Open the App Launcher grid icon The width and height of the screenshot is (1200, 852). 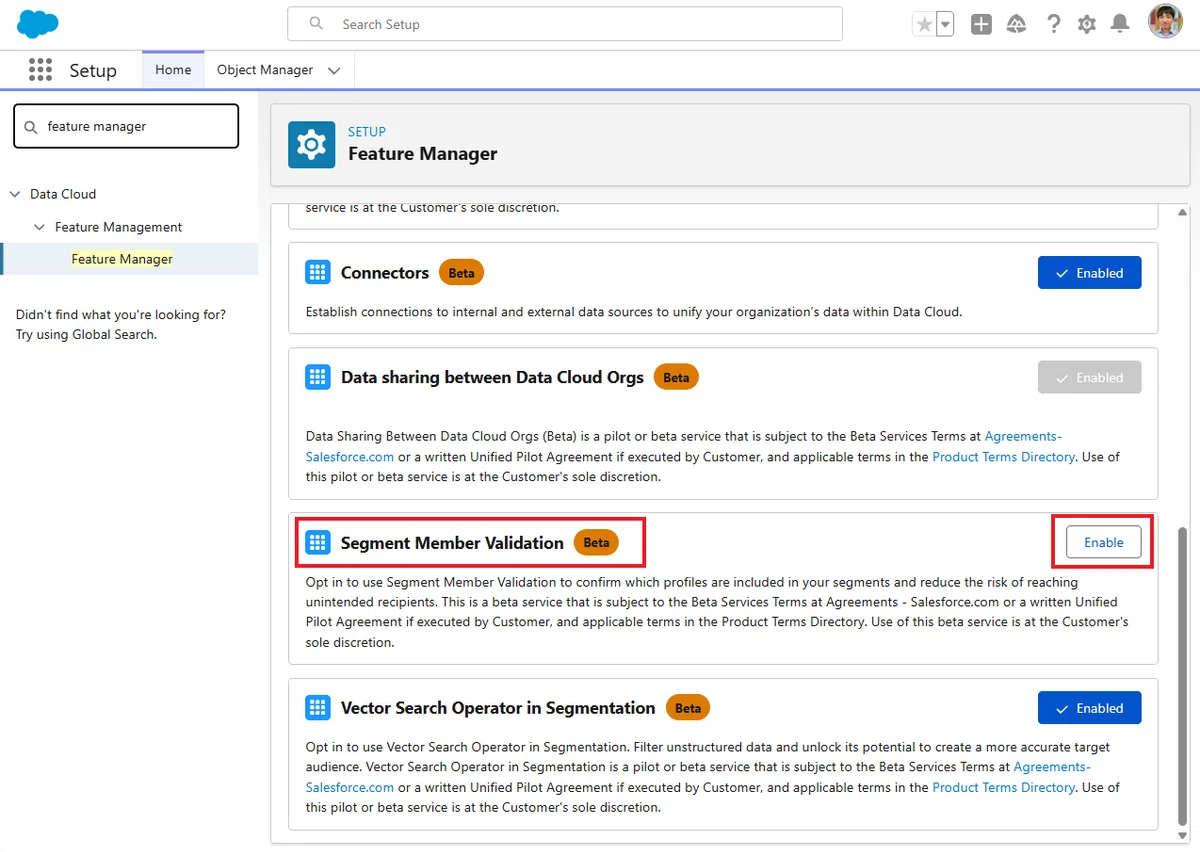click(40, 70)
